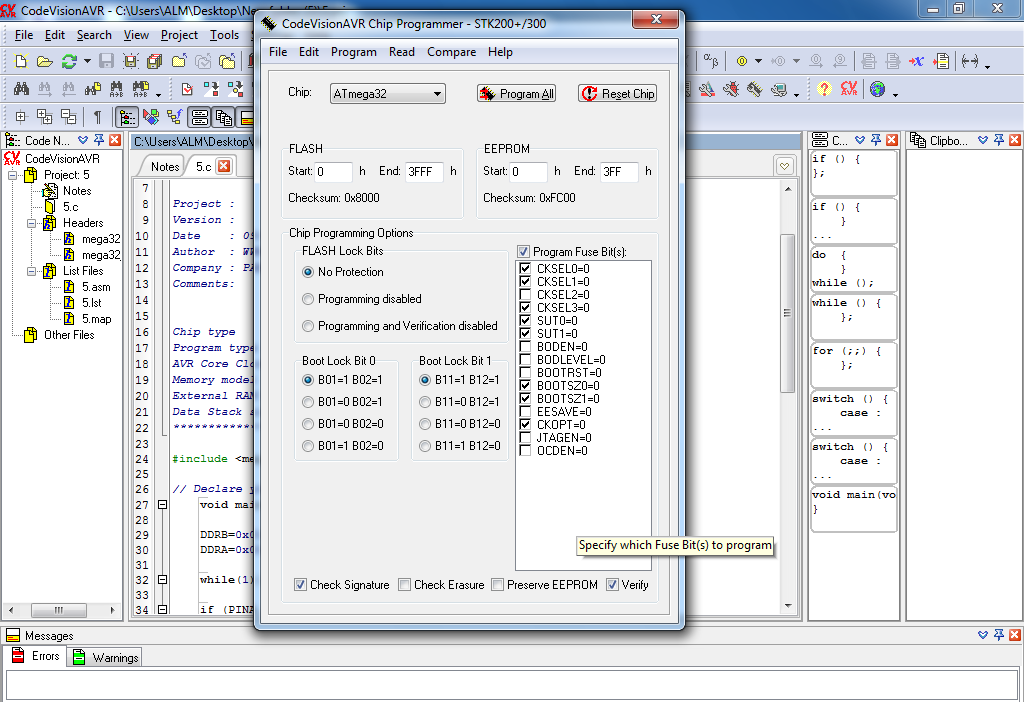Collapse the Headers tree node
Viewport: 1024px width, 702px height.
pyautogui.click(x=31, y=223)
